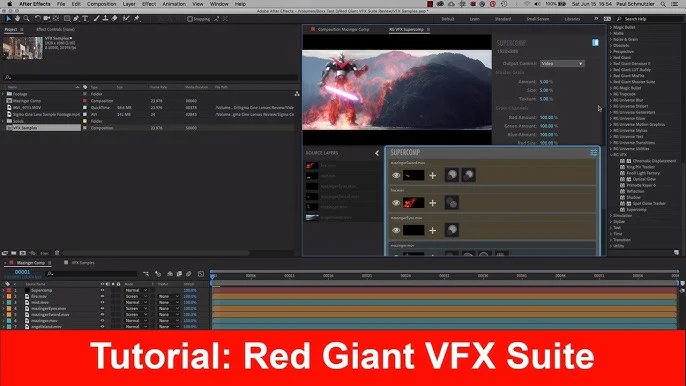This screenshot has height=386, width=686.
Task: Click the blue info icon beside Supercomp title
Action: click(595, 42)
